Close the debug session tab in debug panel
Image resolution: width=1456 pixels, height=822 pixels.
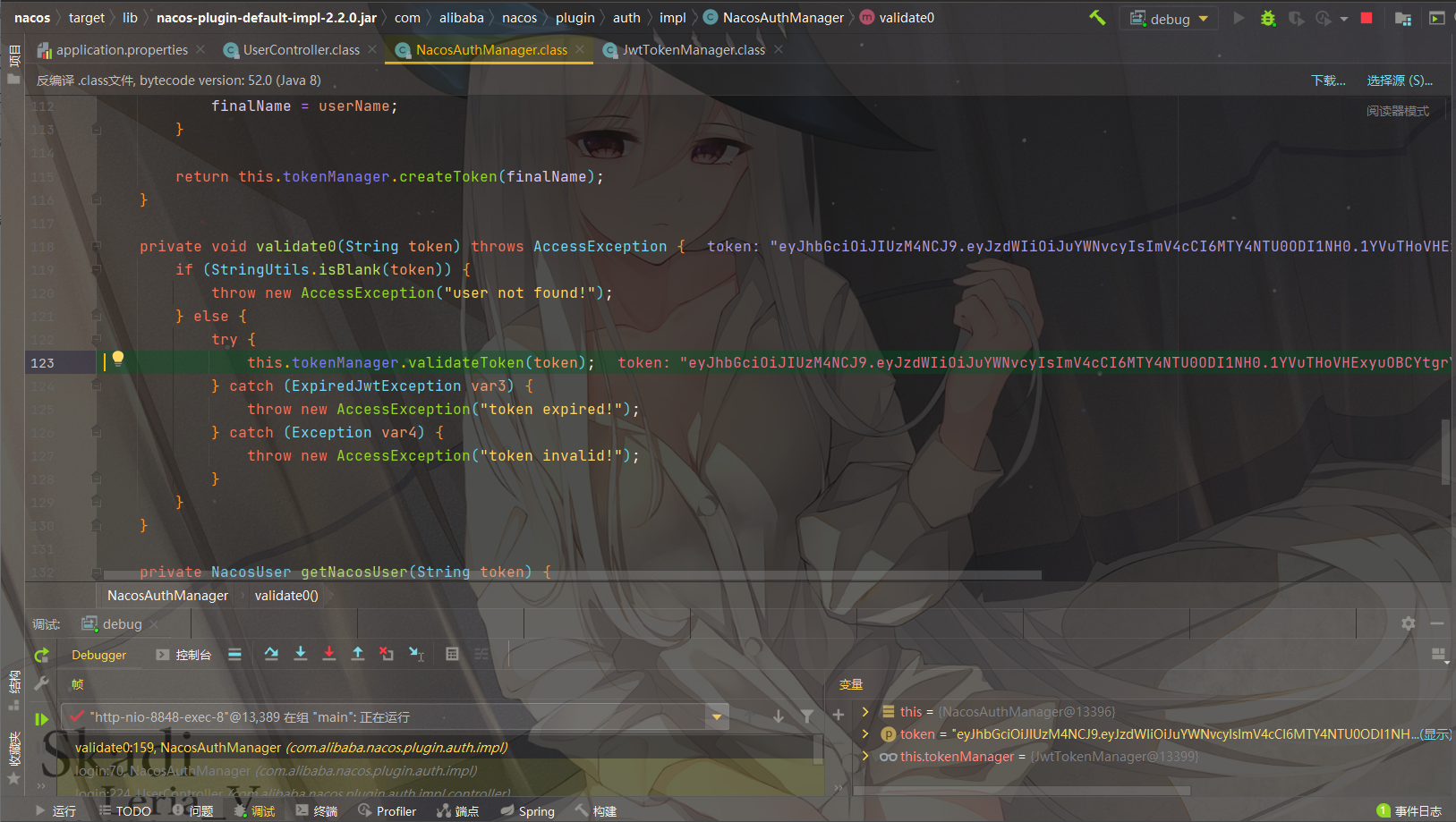(x=154, y=624)
